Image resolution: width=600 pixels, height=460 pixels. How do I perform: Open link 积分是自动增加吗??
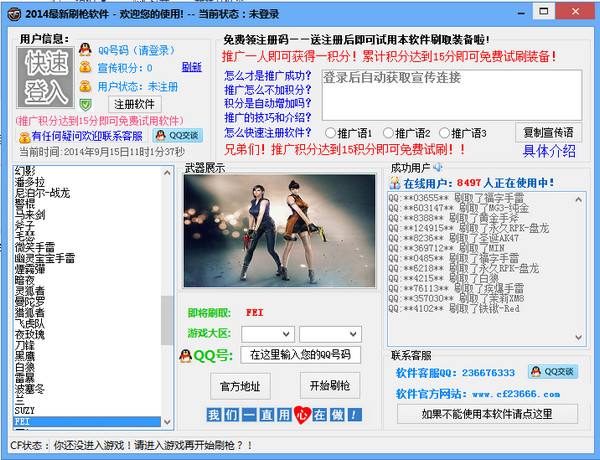pyautogui.click(x=268, y=103)
